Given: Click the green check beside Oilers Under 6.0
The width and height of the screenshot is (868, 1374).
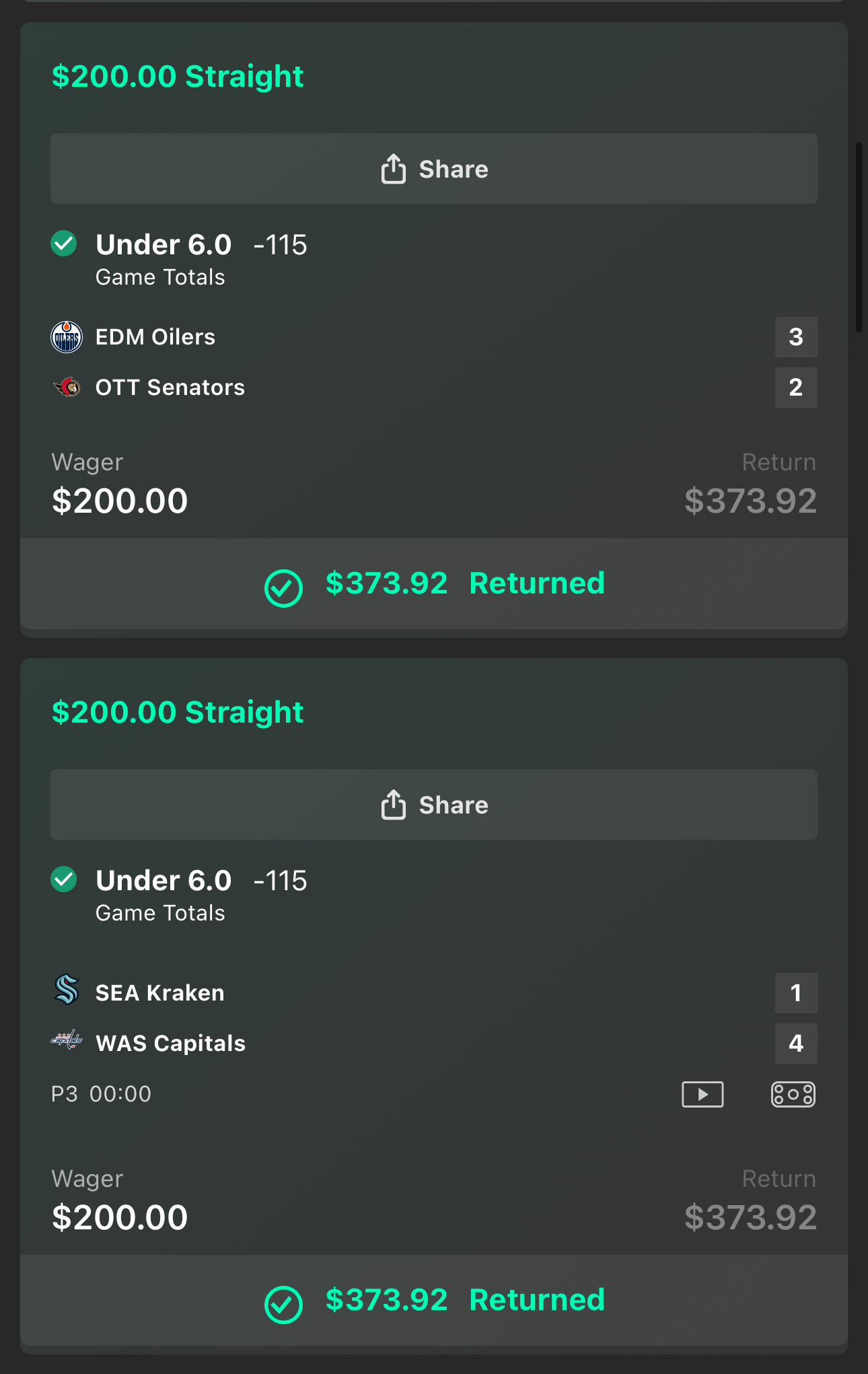Looking at the screenshot, I should click(64, 244).
